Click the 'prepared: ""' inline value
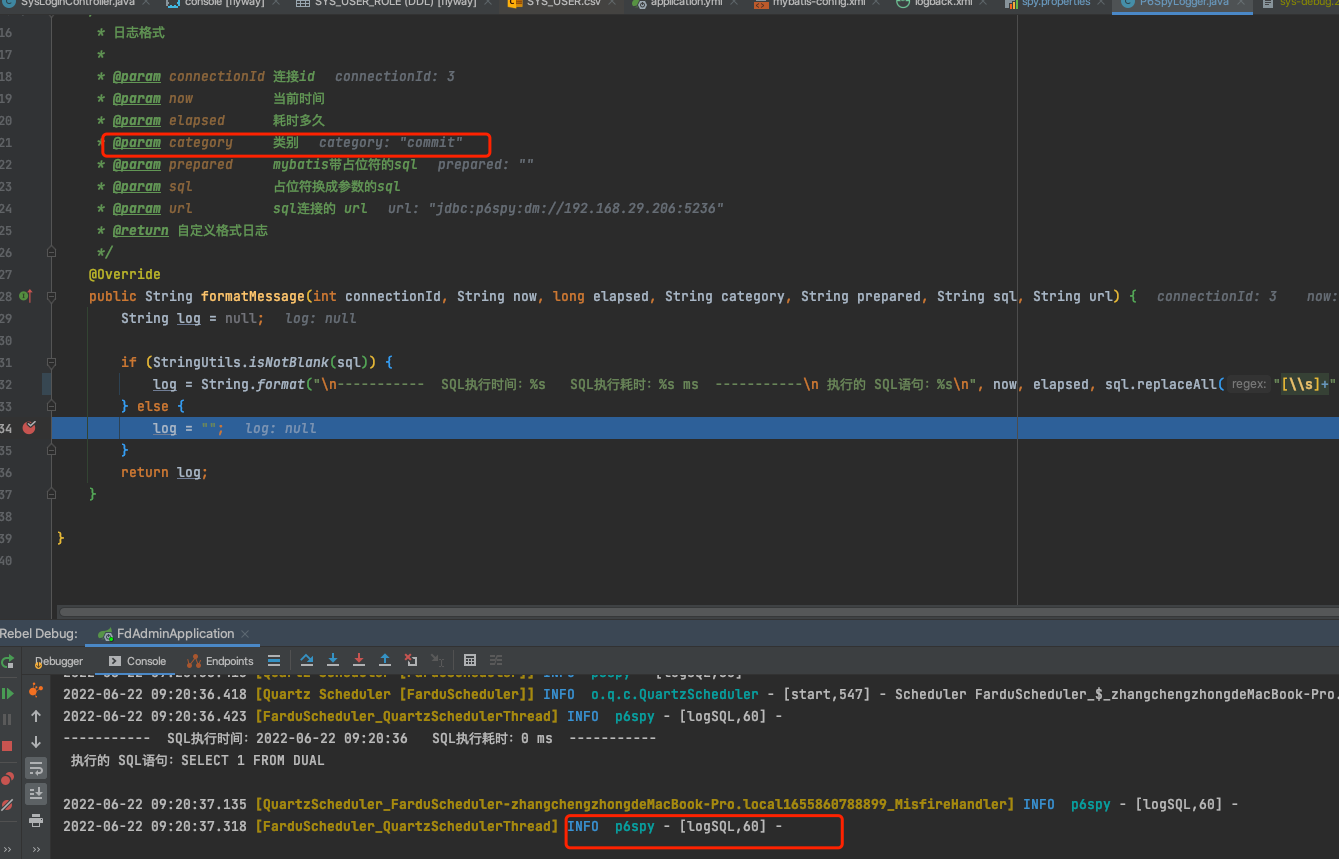Image resolution: width=1339 pixels, height=859 pixels. [x=485, y=164]
